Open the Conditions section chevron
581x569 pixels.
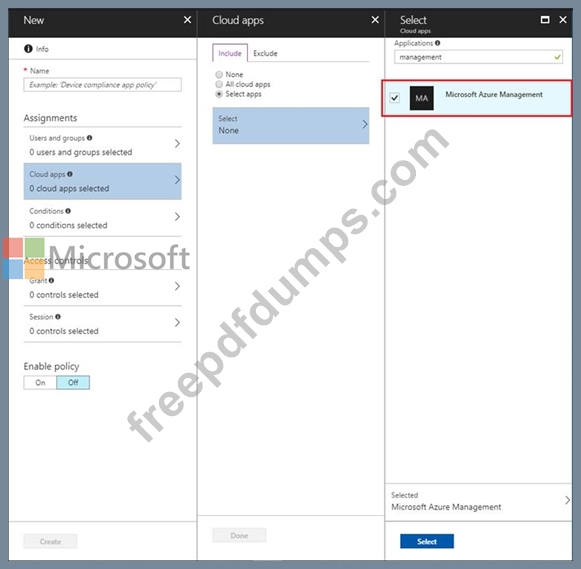(177, 217)
